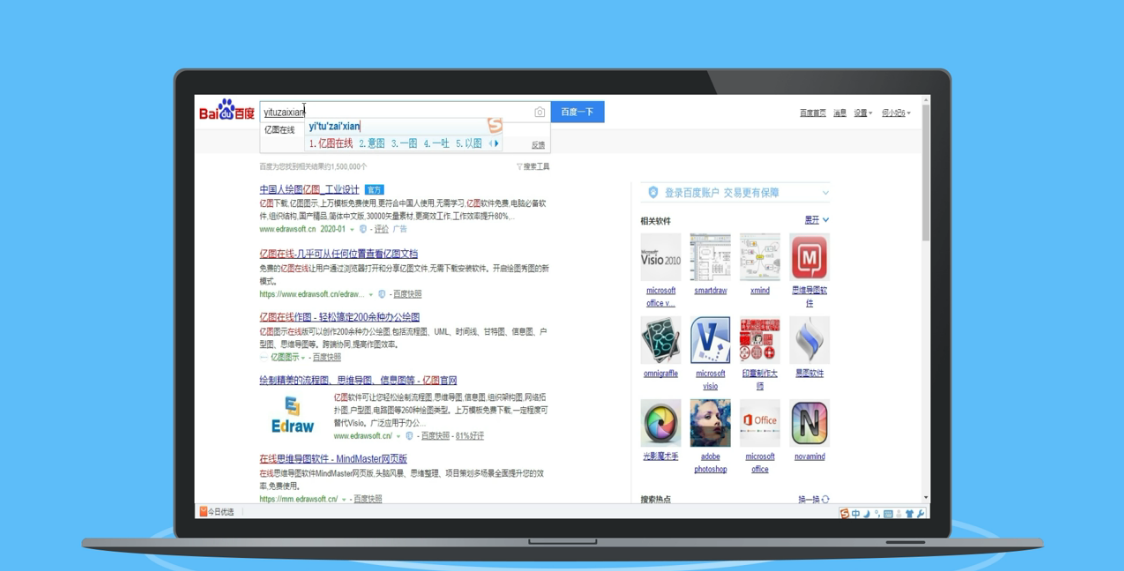The image size is (1124, 571).
Task: Click the search input field
Action: 405,112
